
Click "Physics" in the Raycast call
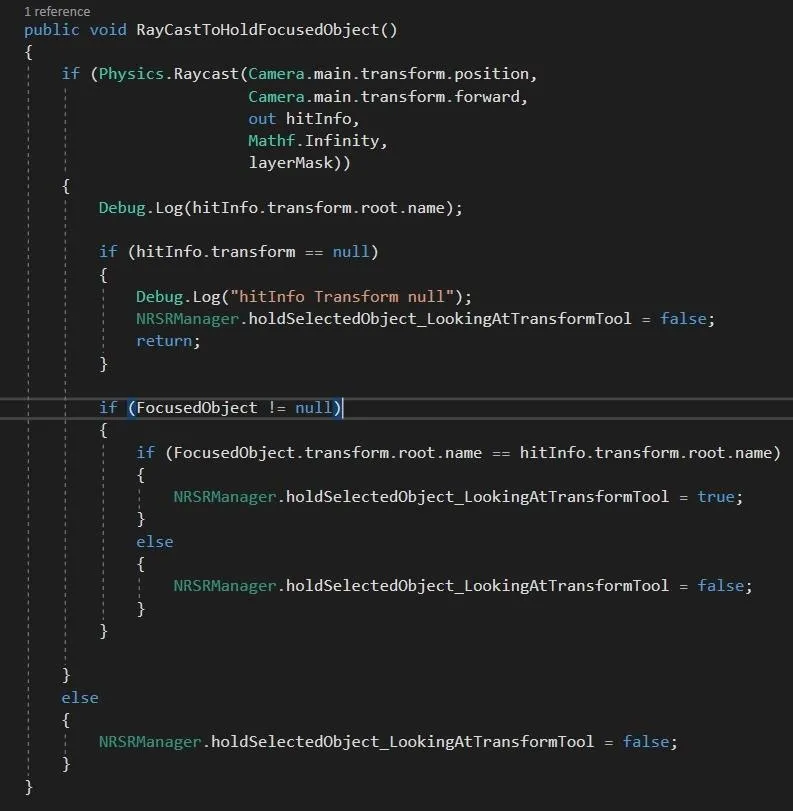[x=131, y=74]
